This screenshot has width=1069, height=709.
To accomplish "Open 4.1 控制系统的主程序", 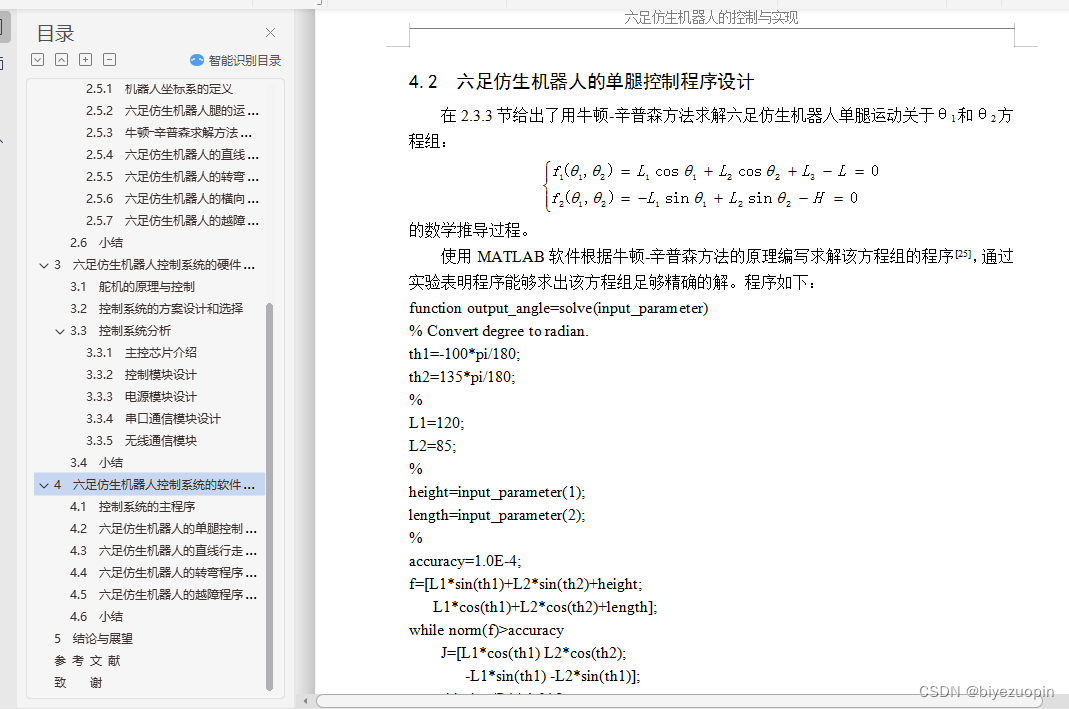I will click(x=132, y=507).
